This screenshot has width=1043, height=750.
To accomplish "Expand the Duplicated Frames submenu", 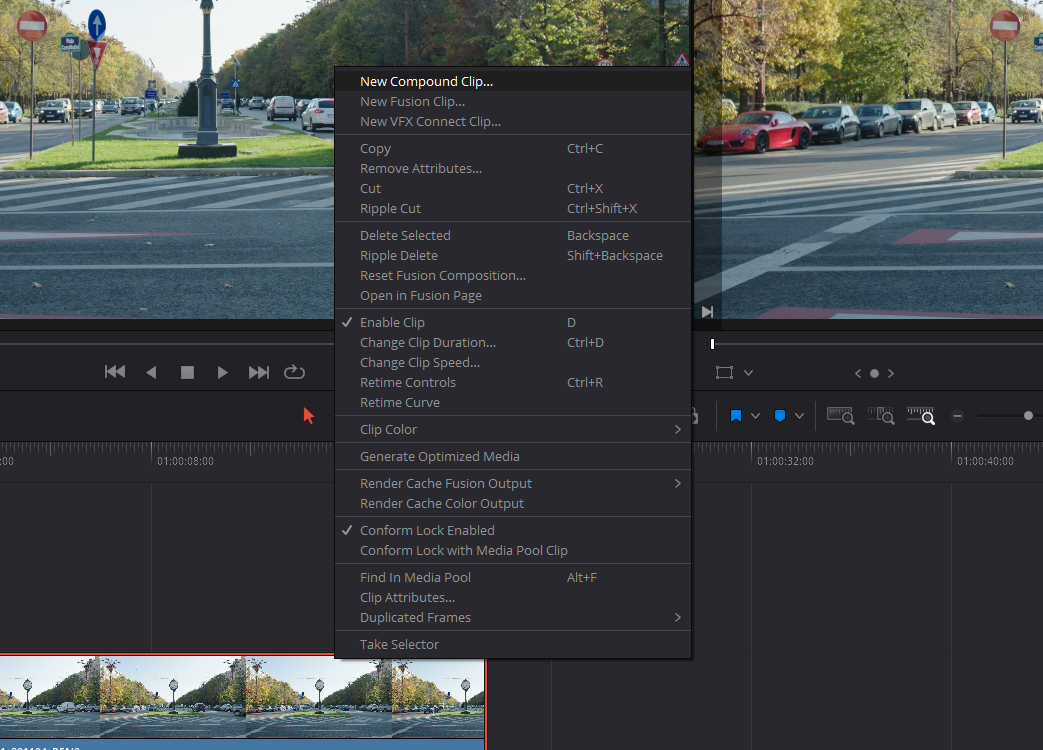I will 513,618.
